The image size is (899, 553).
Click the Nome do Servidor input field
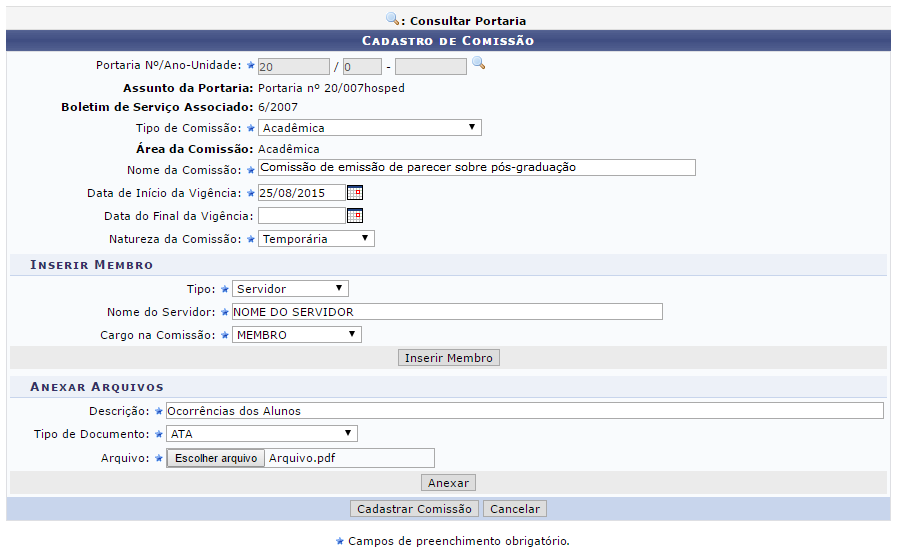[x=446, y=312]
